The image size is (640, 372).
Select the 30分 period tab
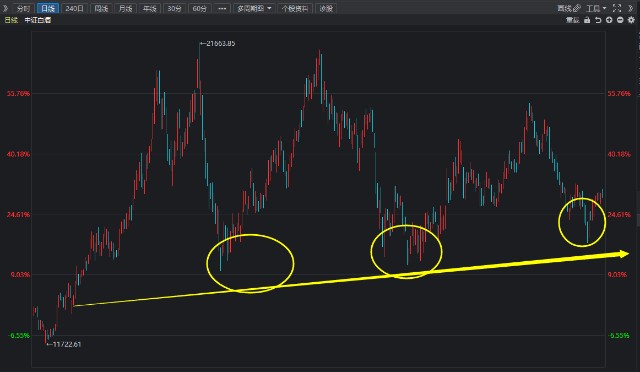[x=174, y=8]
